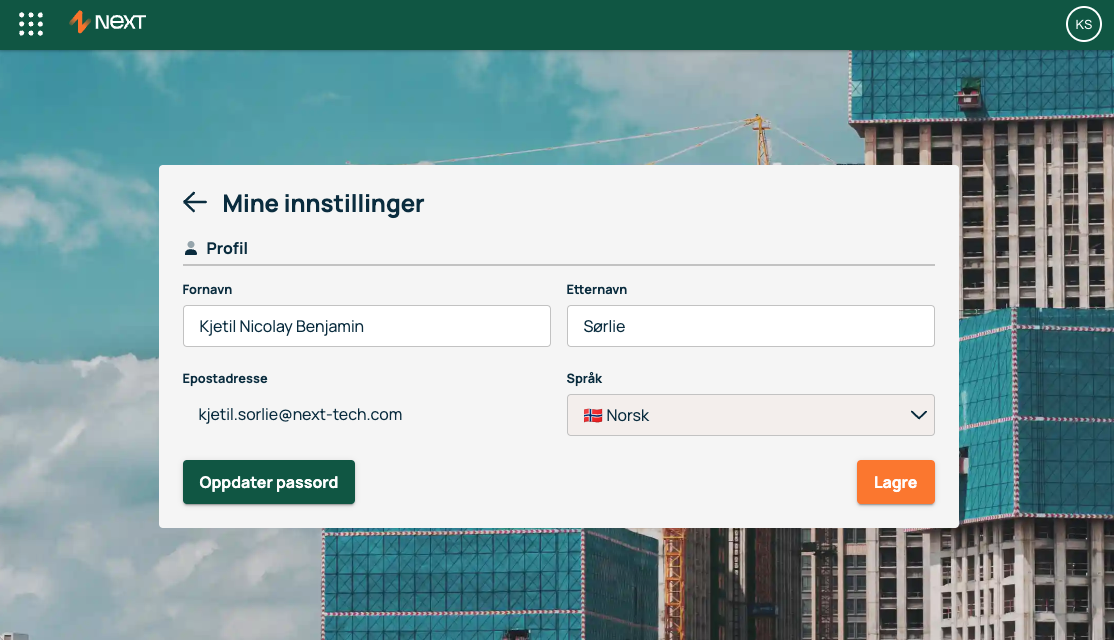Open the Språk dropdown
Screen dimensions: 1114x640
tap(750, 415)
